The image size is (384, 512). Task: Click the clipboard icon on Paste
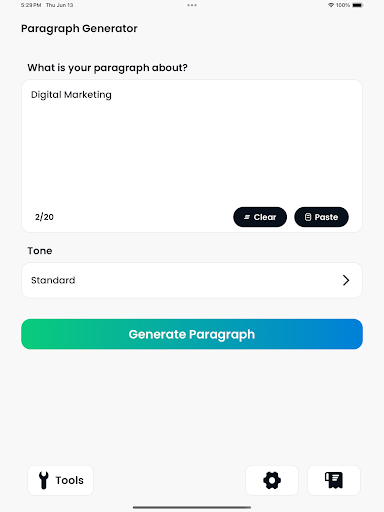click(x=308, y=217)
